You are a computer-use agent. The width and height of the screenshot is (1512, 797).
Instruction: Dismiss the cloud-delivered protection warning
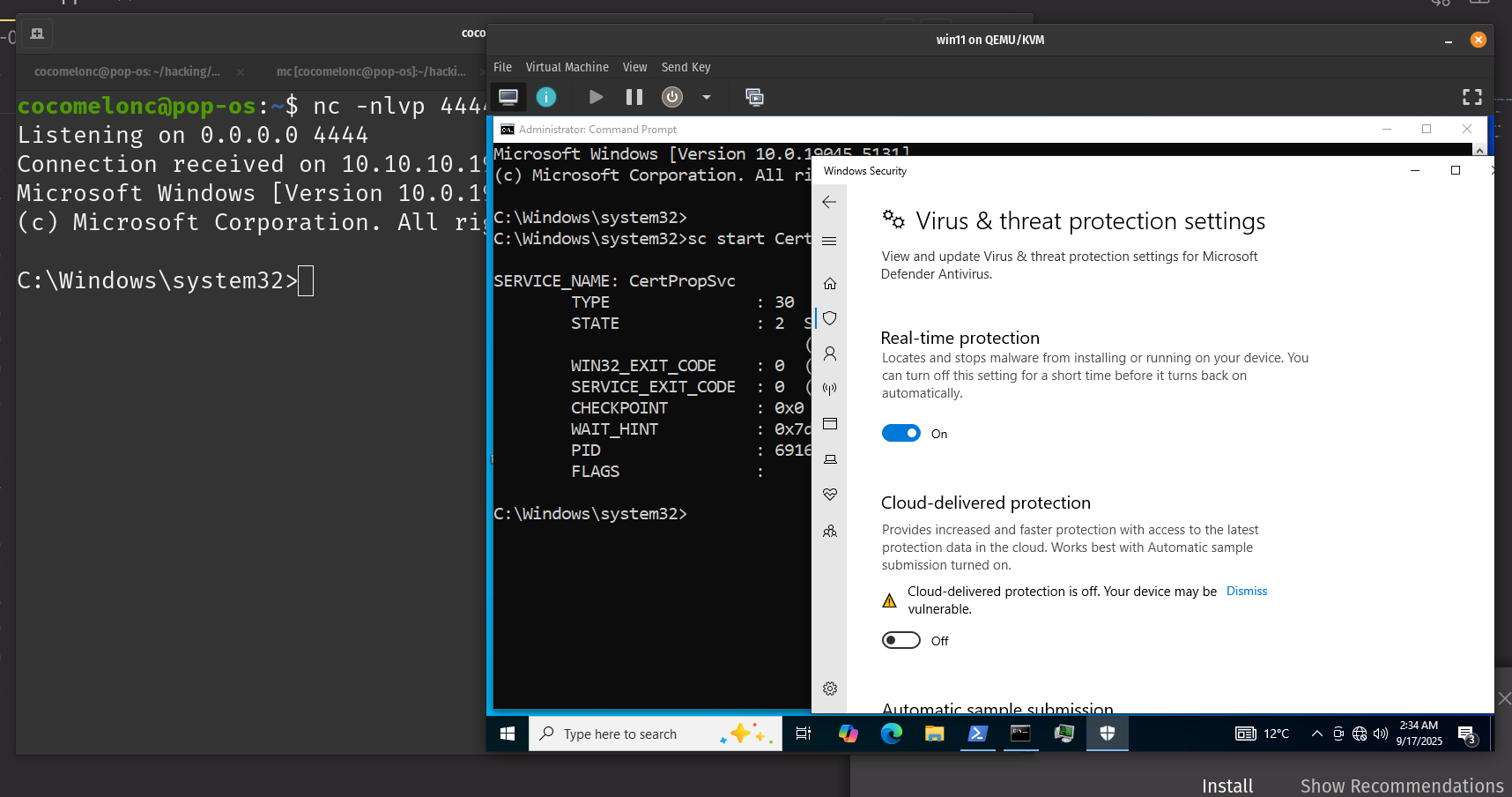tap(1247, 591)
